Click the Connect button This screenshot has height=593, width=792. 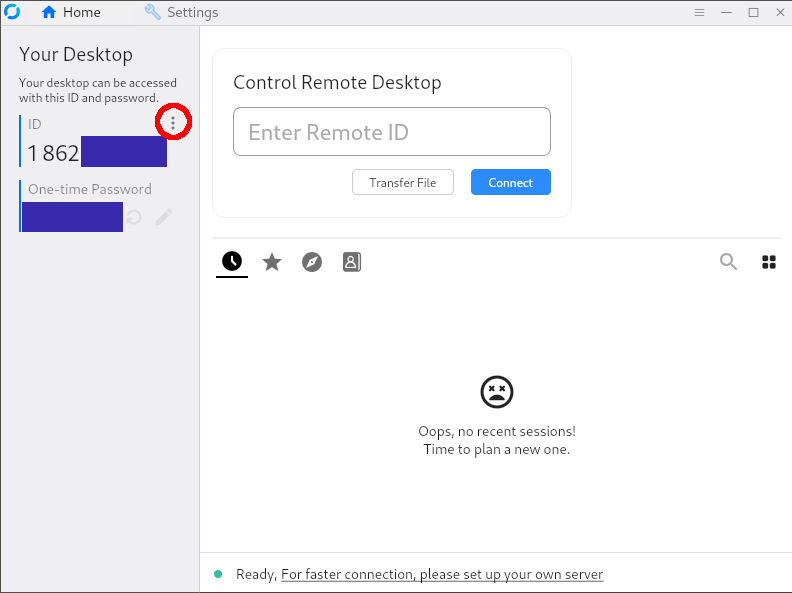pos(511,182)
